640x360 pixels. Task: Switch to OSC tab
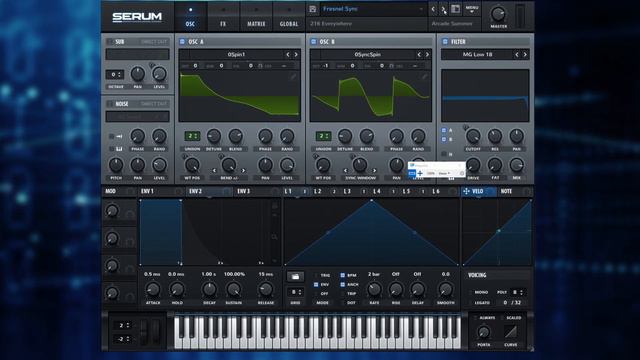coord(190,17)
